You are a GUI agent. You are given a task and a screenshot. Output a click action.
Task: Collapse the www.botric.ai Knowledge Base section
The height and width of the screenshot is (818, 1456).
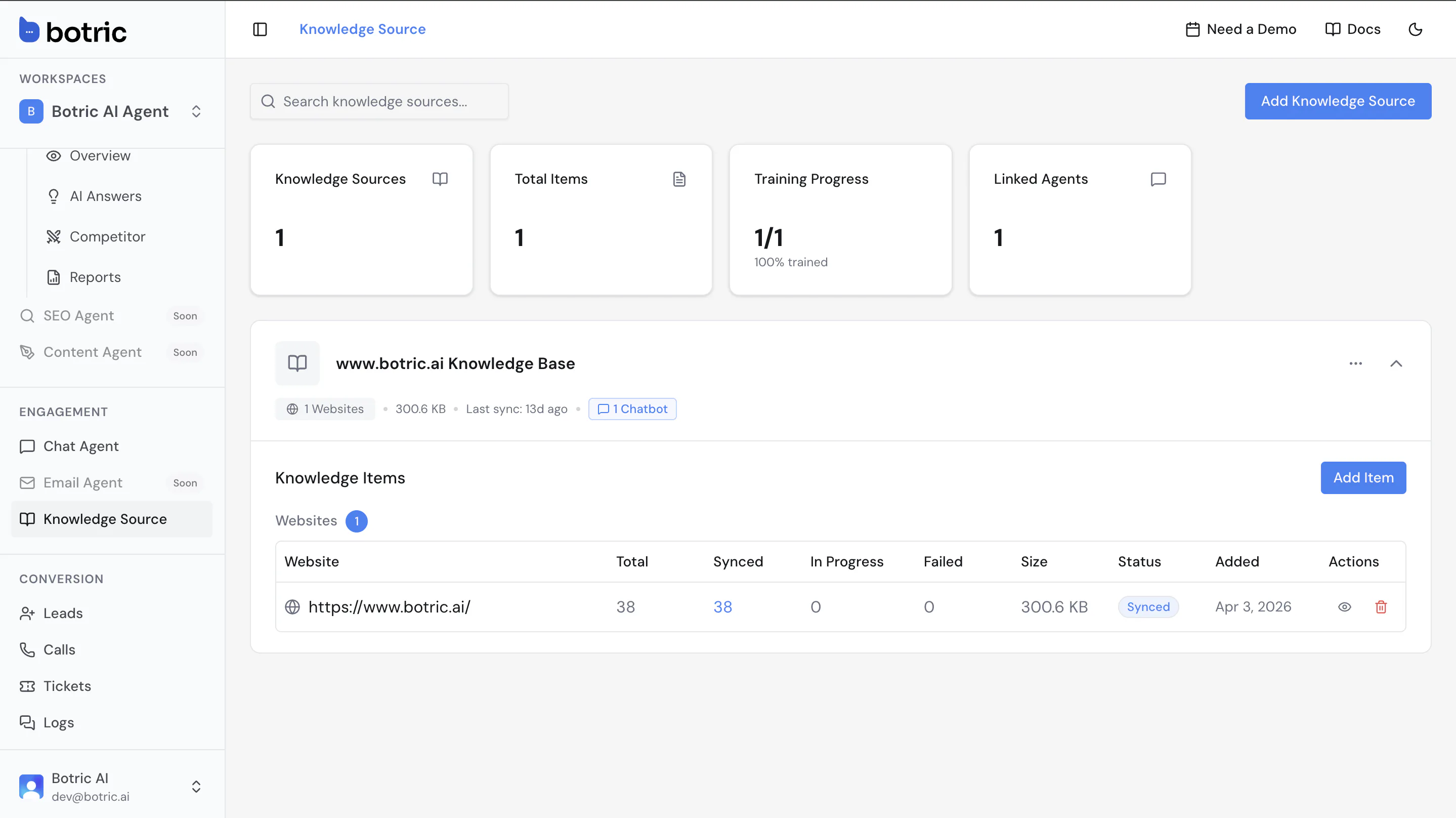(1396, 363)
